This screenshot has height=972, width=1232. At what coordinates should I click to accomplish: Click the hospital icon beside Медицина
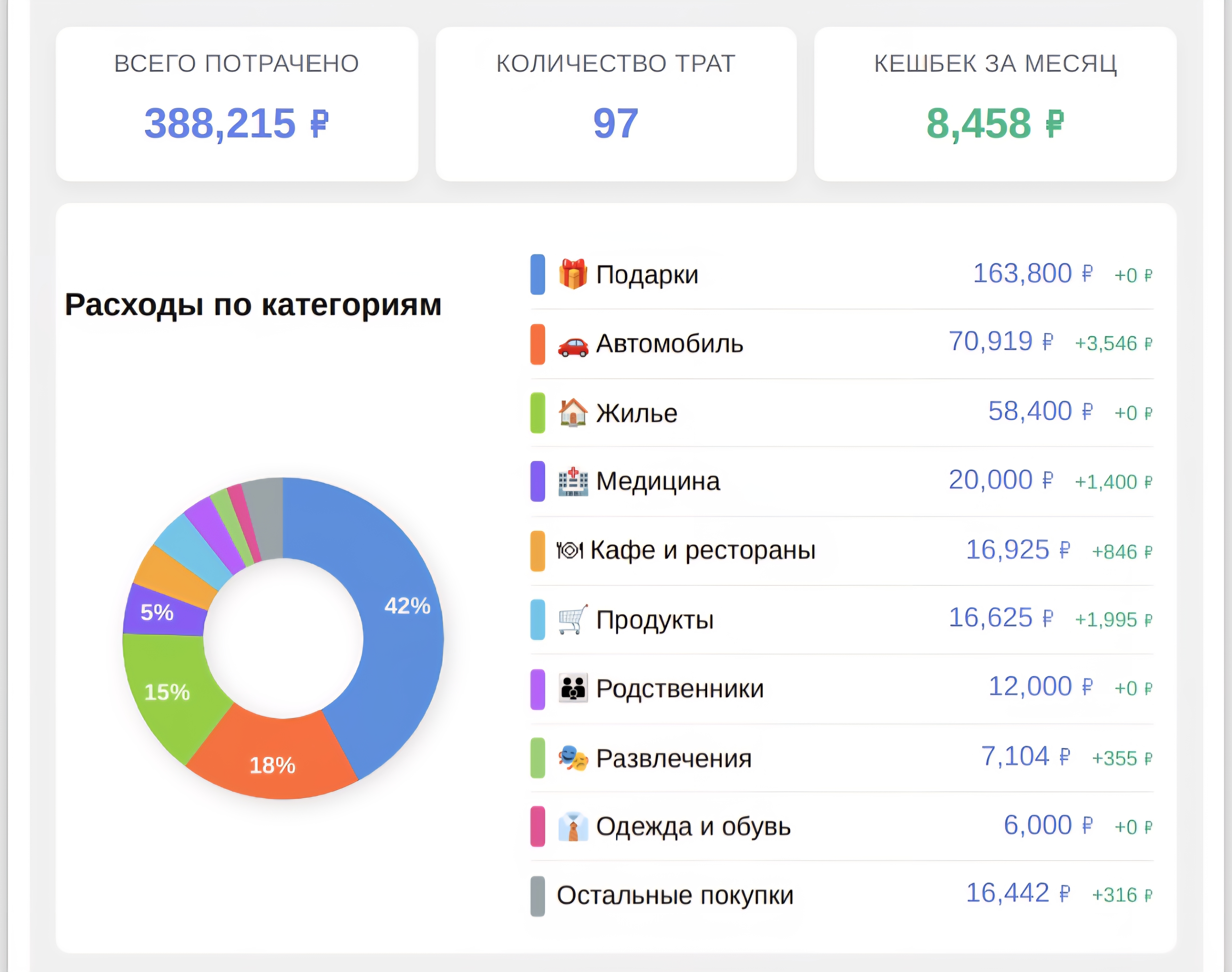point(572,481)
